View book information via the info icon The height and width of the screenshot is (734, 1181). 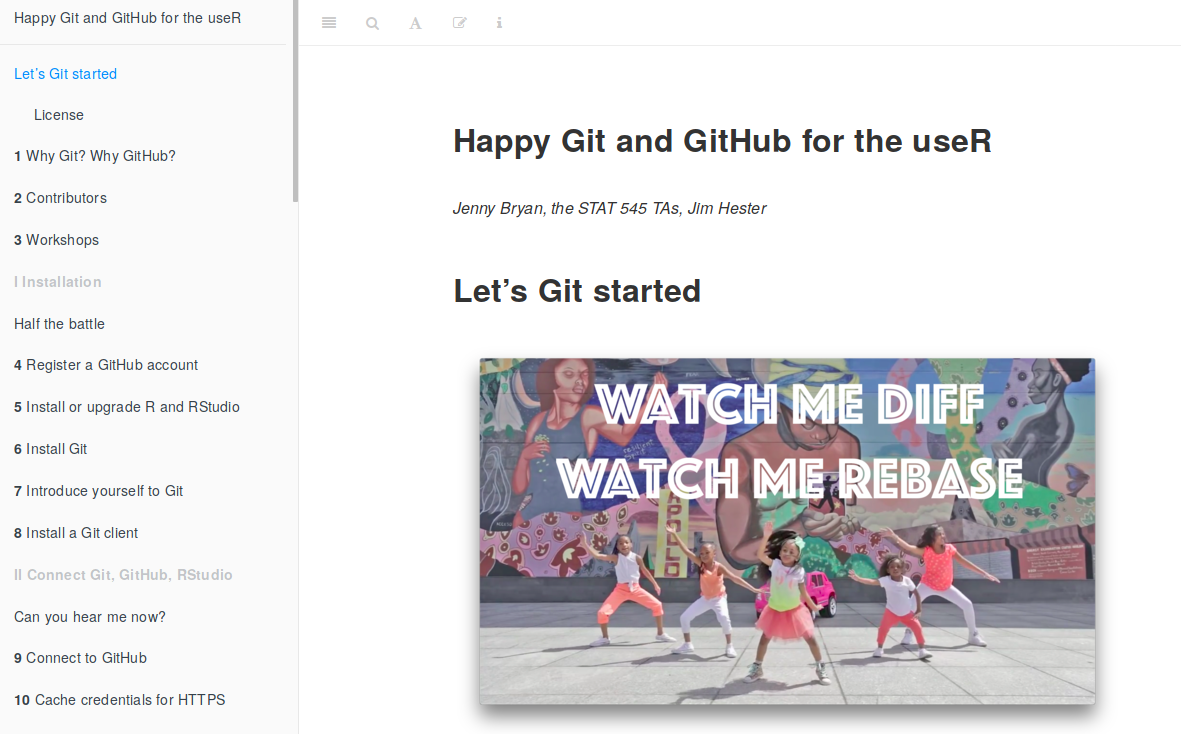pos(499,23)
